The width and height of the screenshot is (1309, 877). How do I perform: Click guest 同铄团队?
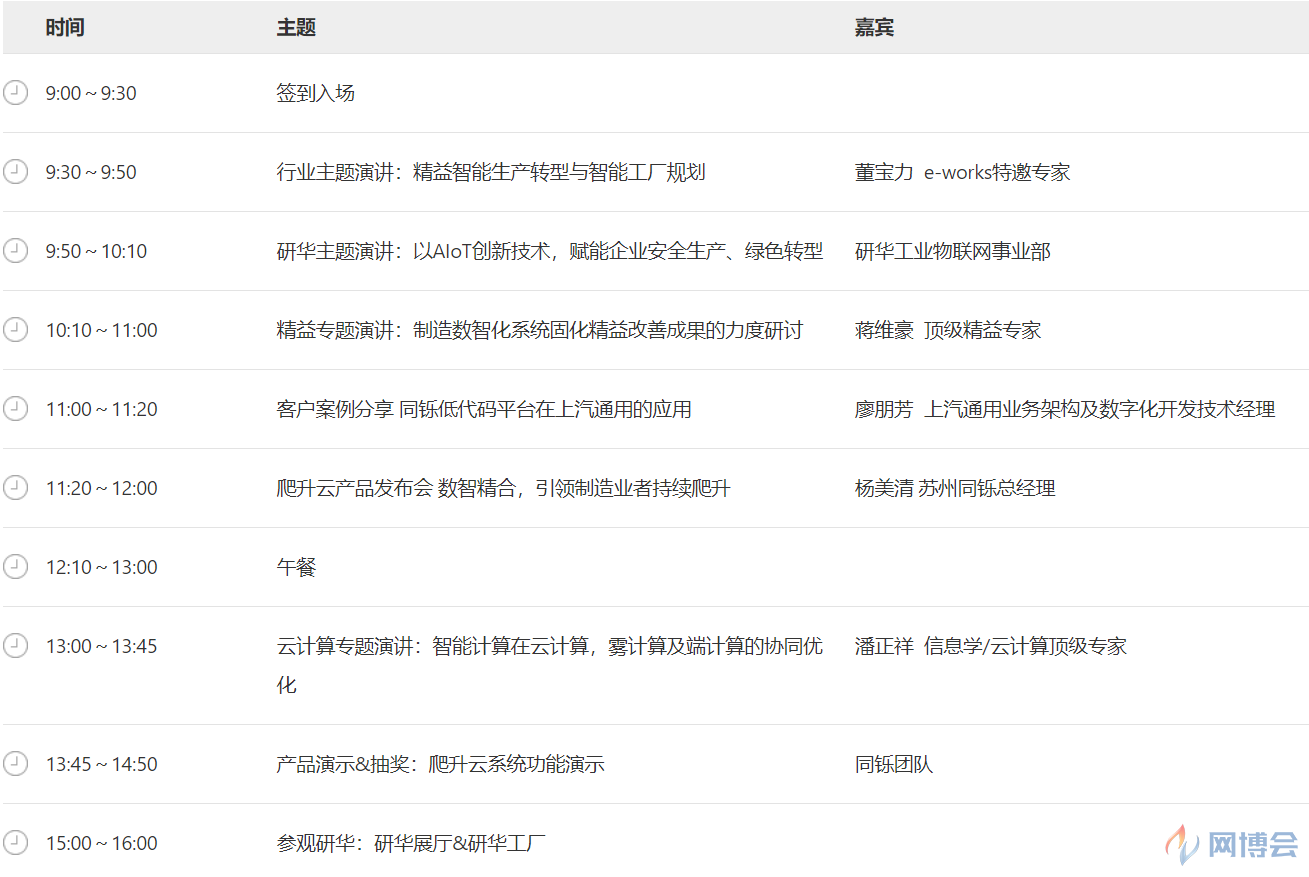pos(894,765)
